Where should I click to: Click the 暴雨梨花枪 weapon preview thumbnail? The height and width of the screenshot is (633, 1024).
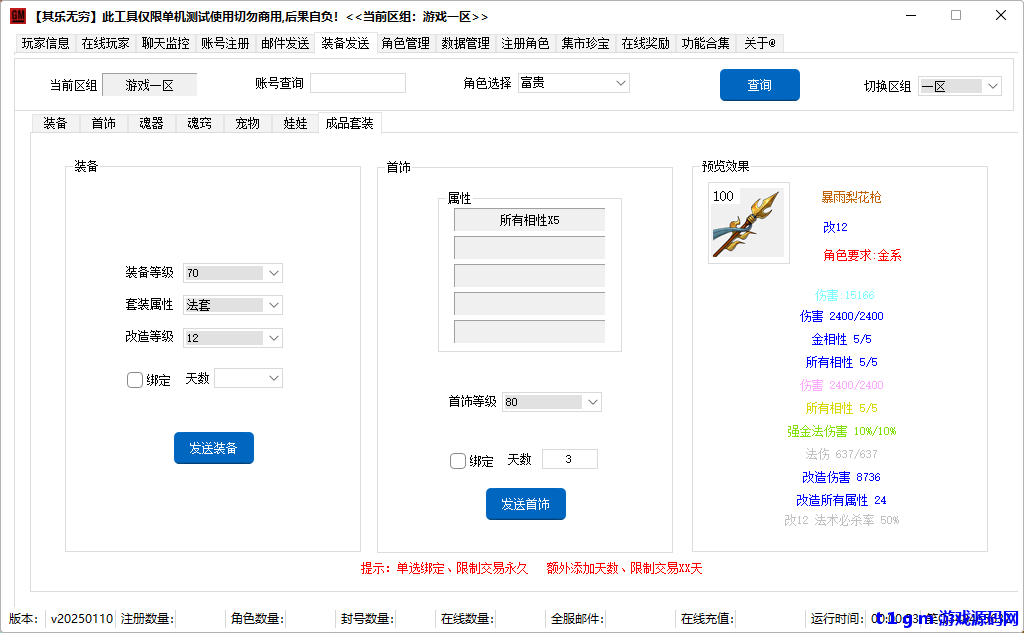[x=747, y=221]
